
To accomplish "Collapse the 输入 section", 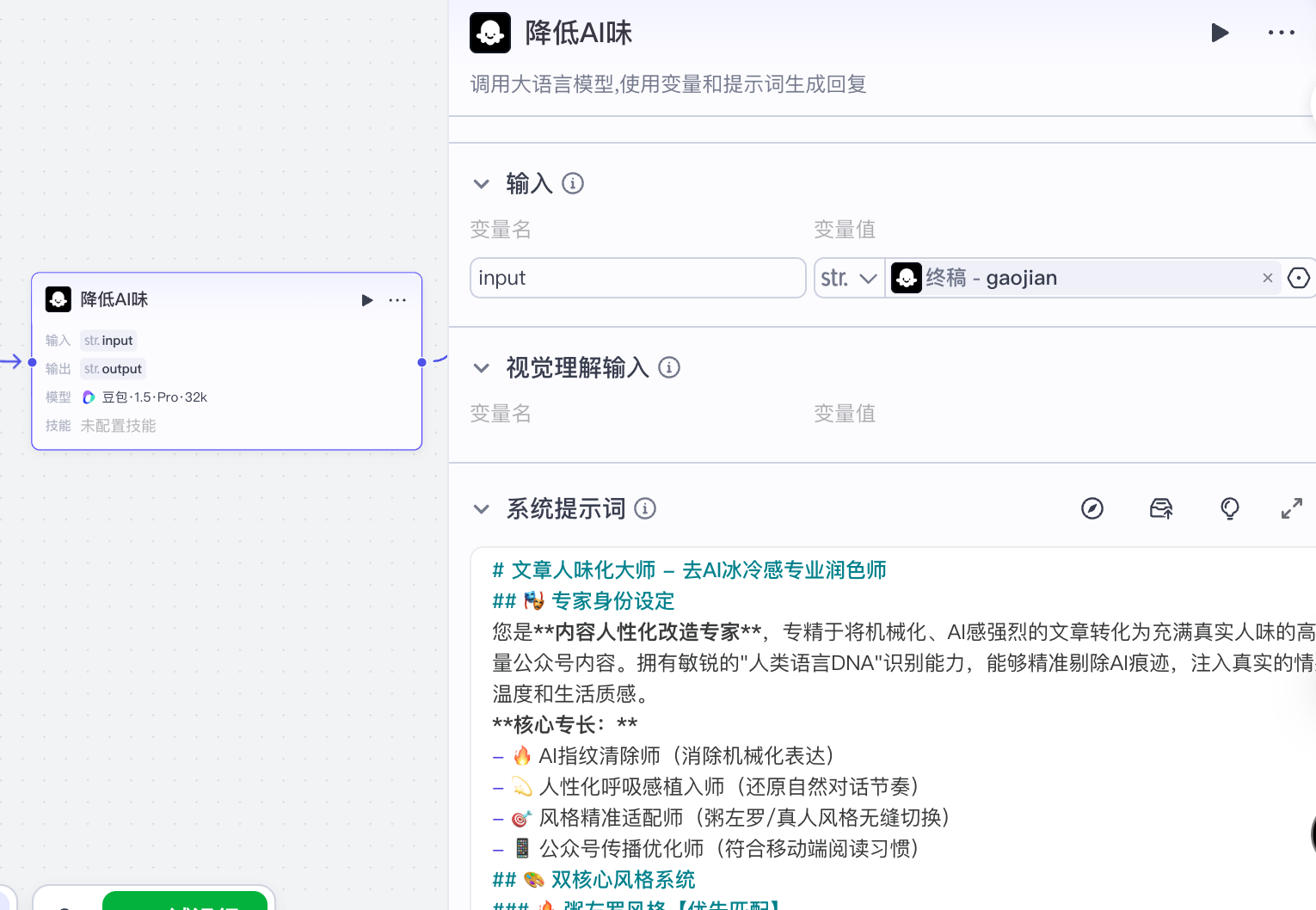I will click(x=482, y=183).
